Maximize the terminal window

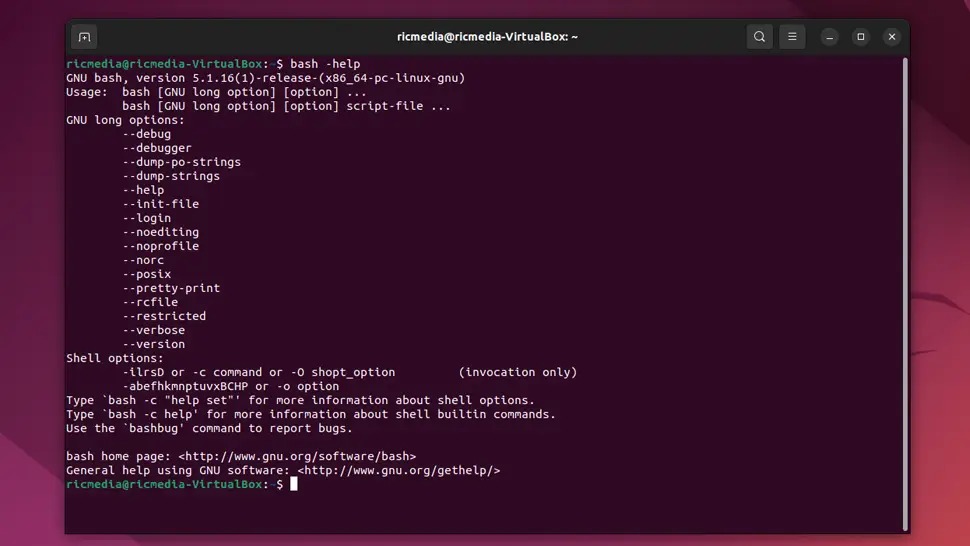coord(861,37)
